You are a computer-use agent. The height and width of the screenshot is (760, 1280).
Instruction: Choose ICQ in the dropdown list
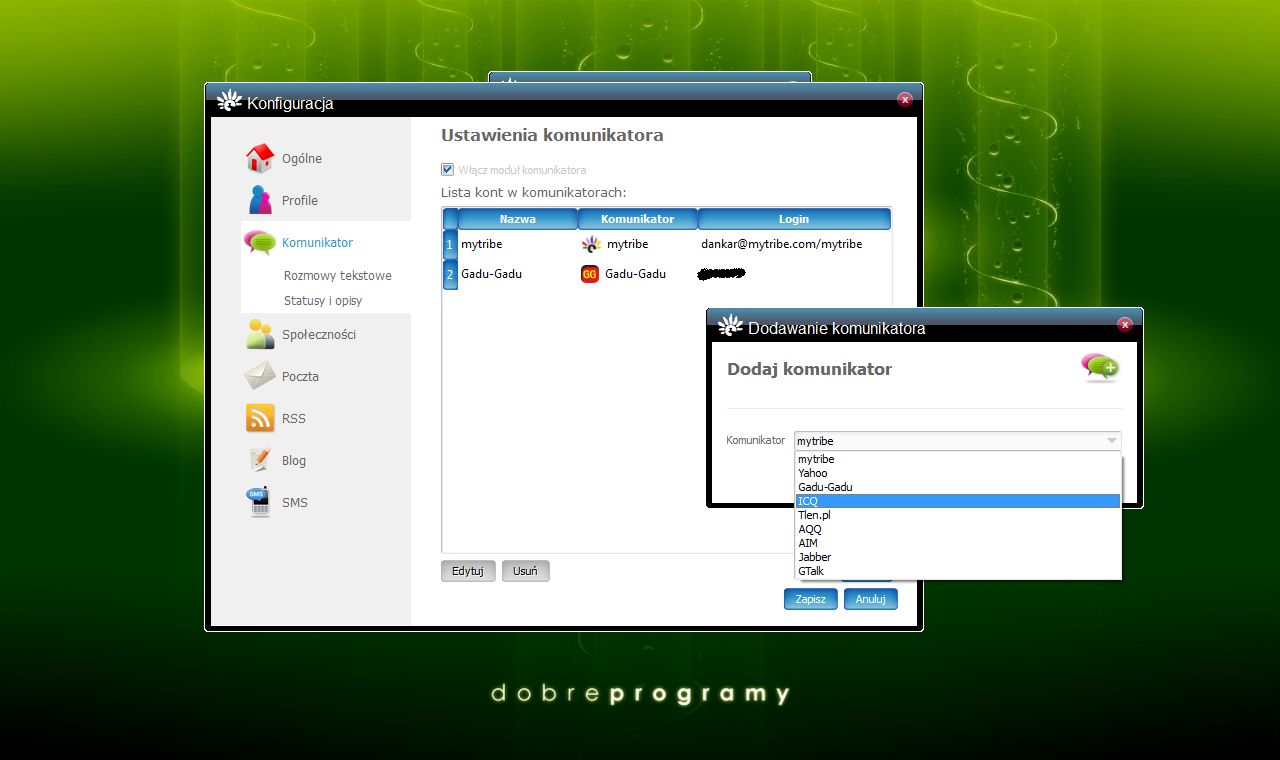958,501
